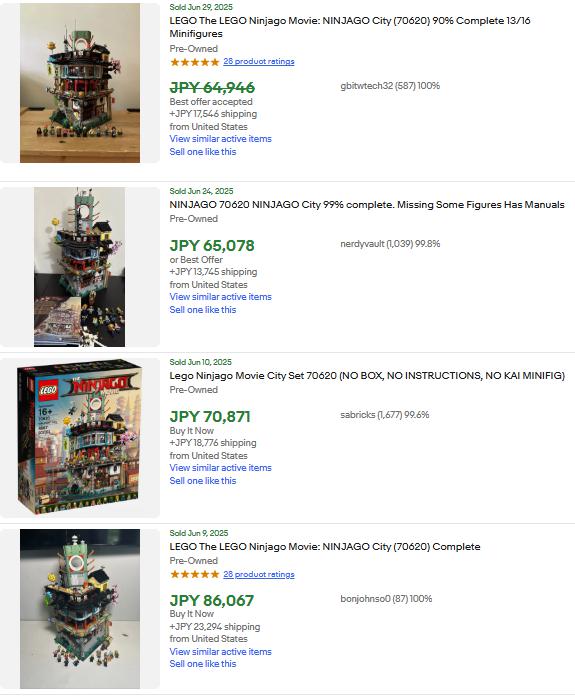
Task: Open the NINJAGO City (70620) Complete listing title
Action: coord(325,546)
